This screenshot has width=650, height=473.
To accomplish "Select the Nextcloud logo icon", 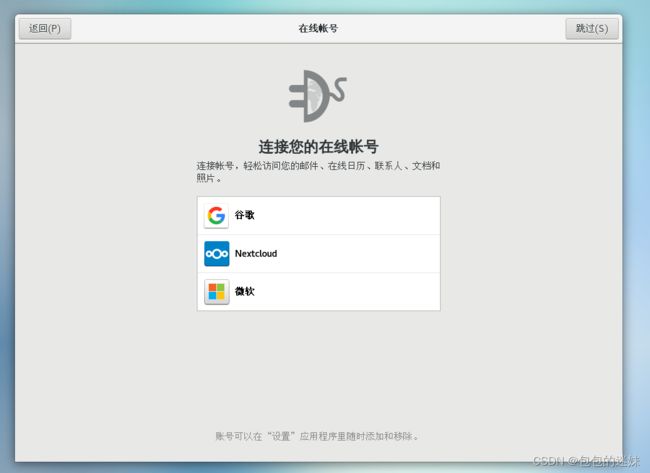I will 216,254.
